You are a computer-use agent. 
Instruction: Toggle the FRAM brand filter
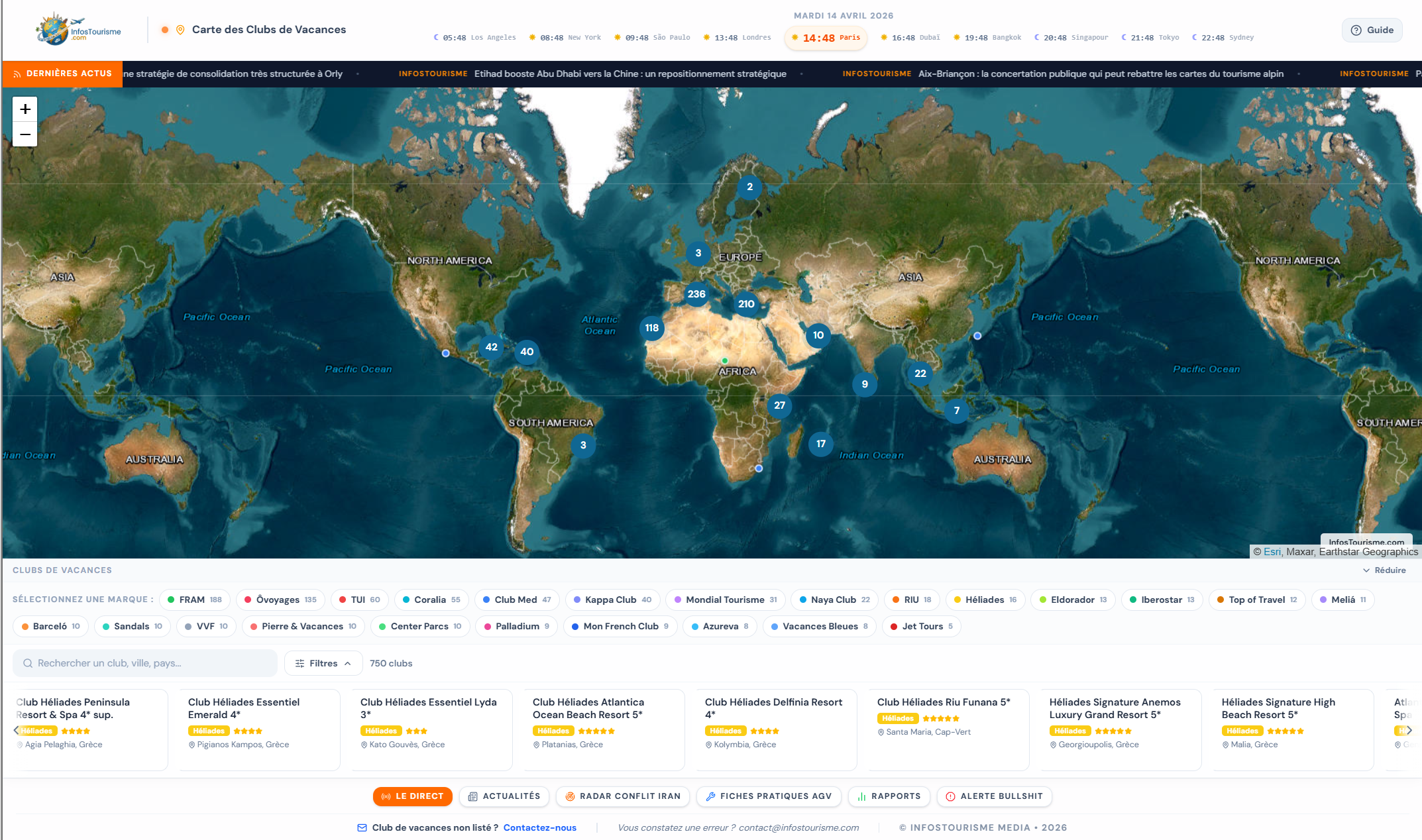tap(195, 600)
